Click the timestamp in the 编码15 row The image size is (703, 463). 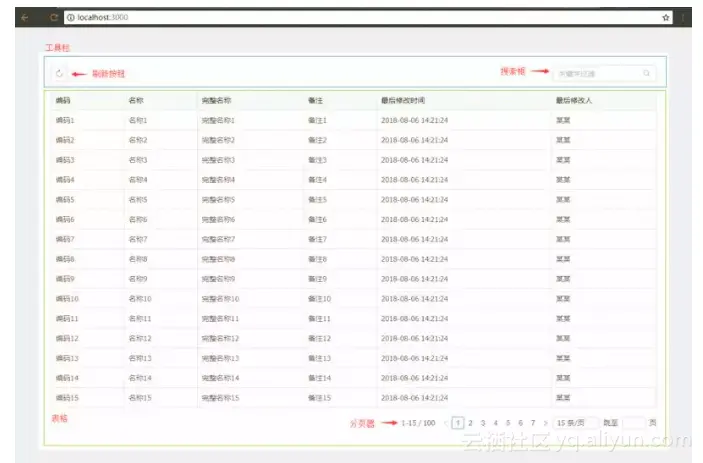(x=414, y=398)
